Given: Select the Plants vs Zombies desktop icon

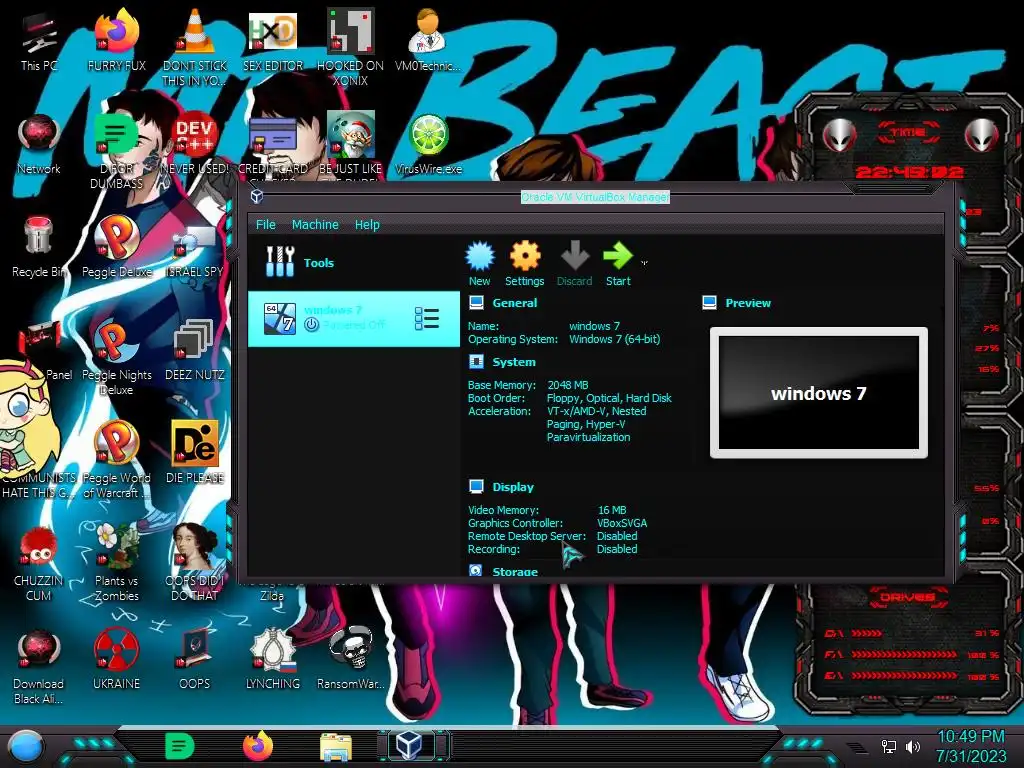Looking at the screenshot, I should [x=116, y=564].
